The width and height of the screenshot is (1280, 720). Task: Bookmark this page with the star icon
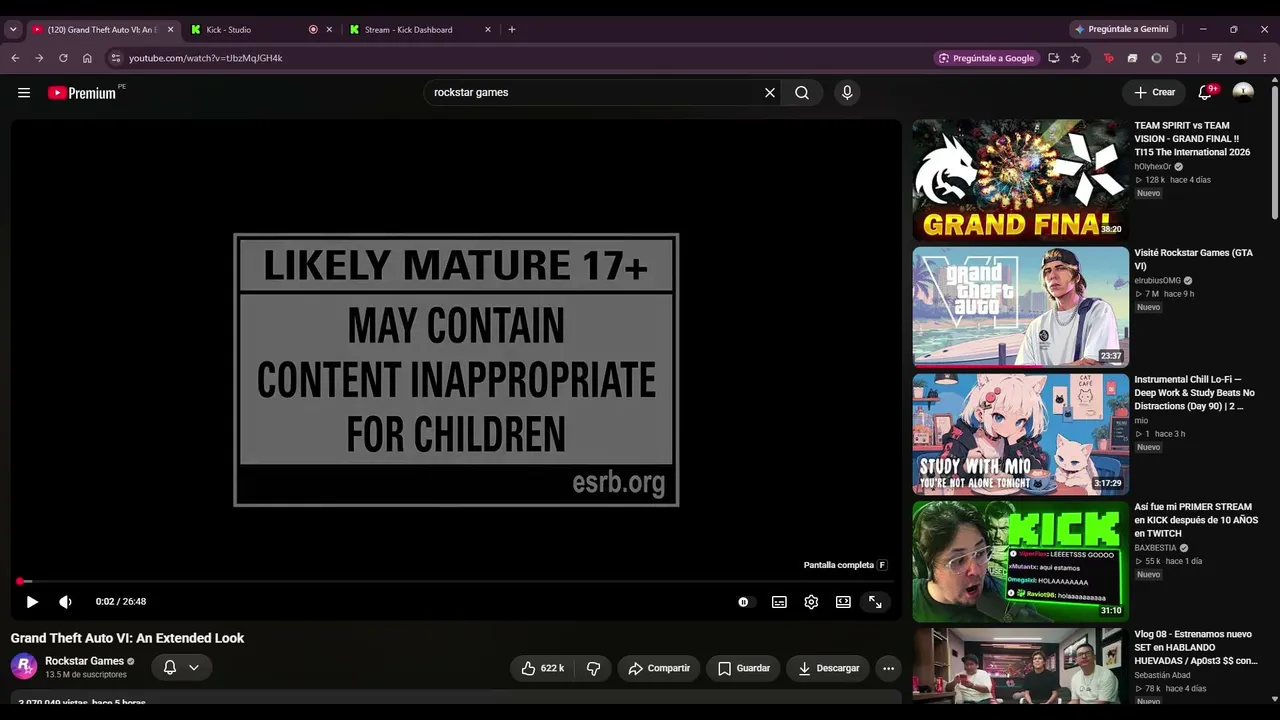1075,58
